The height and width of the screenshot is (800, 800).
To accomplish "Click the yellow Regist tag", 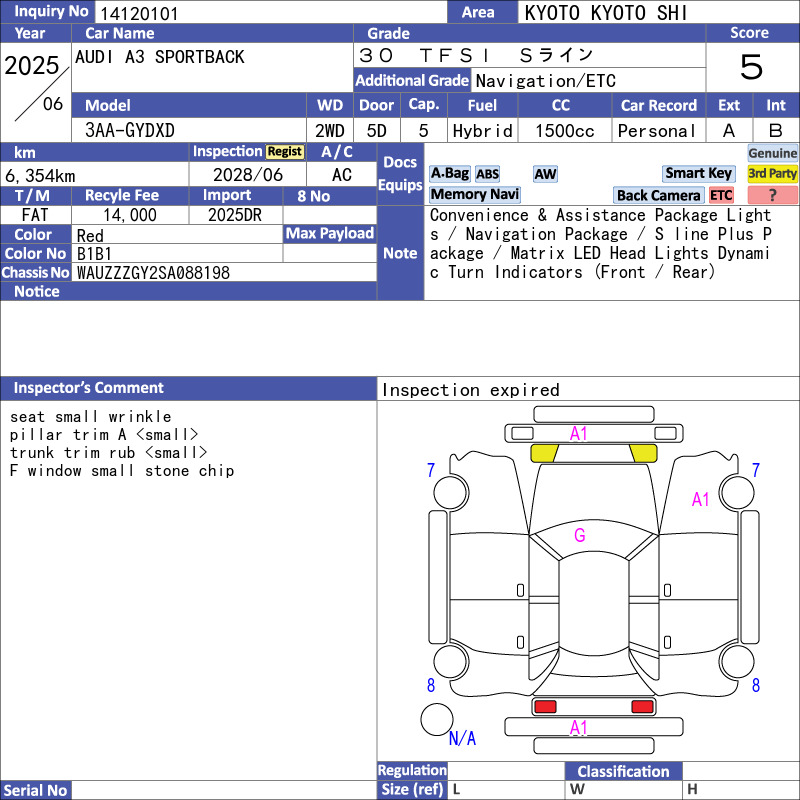I will tap(285, 152).
